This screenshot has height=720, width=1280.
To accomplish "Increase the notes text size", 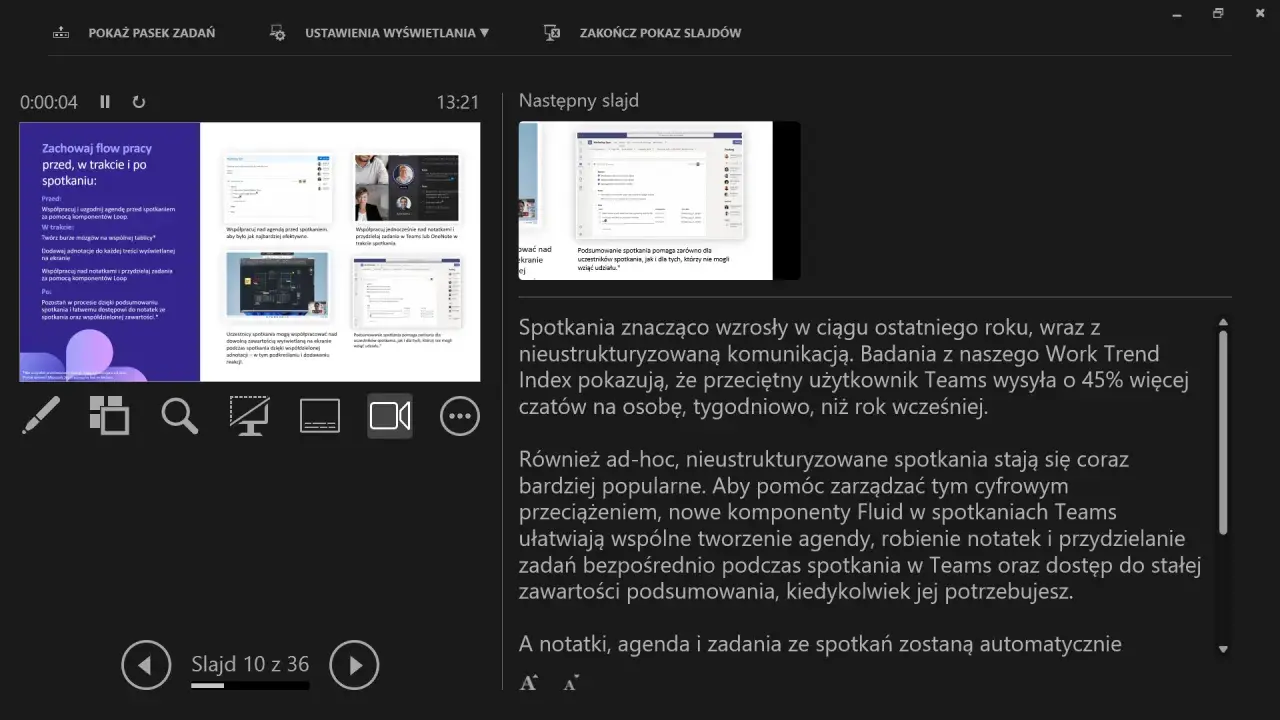I will click(x=529, y=683).
